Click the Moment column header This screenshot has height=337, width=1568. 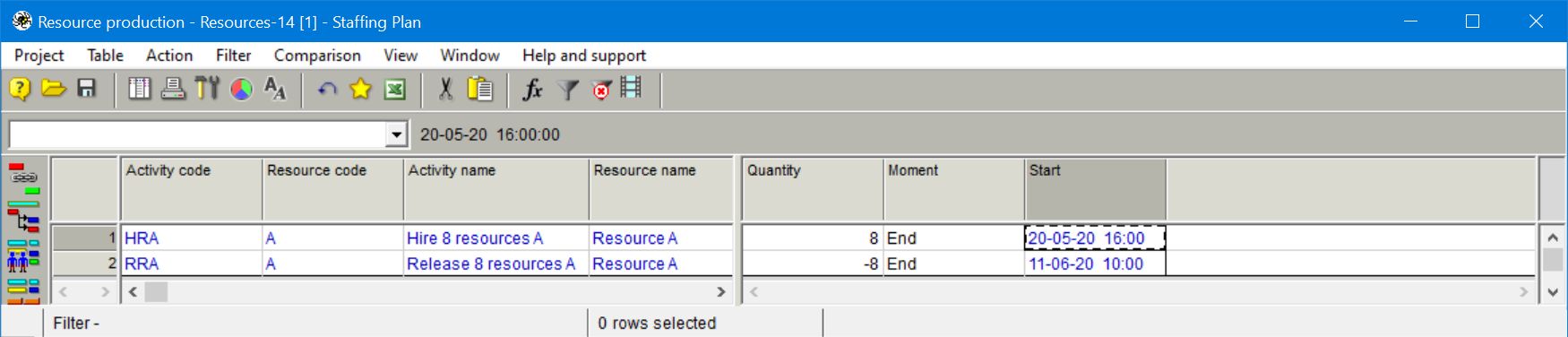(x=954, y=189)
